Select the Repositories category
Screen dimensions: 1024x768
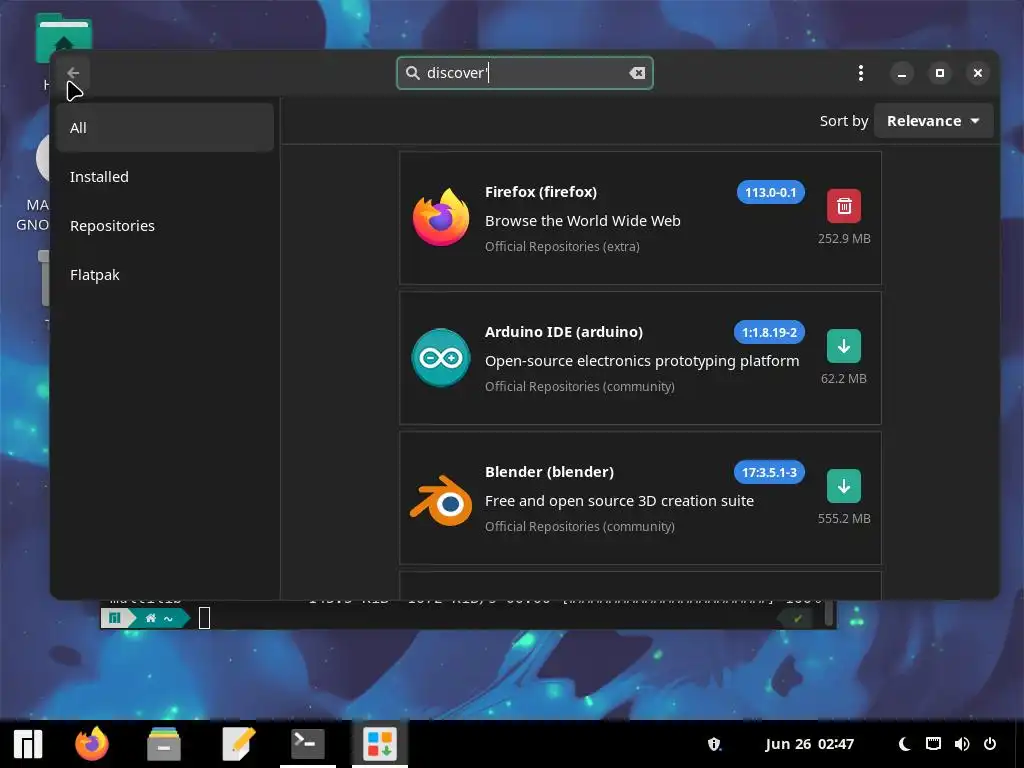165,226
